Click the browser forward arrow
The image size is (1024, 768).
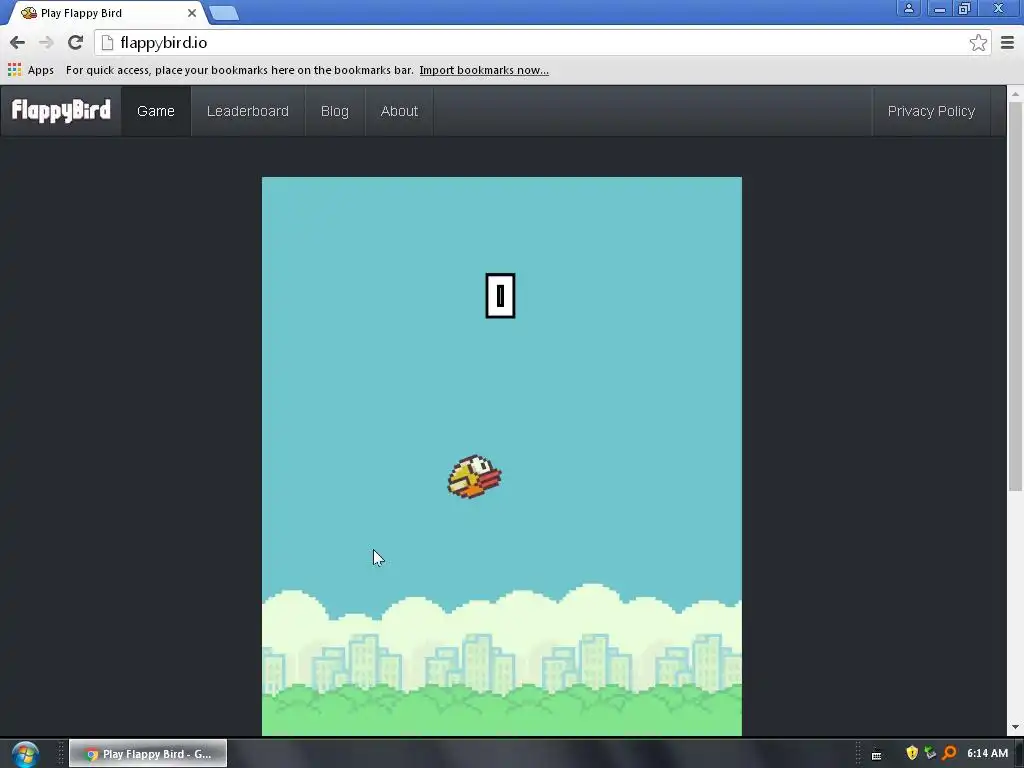tap(46, 42)
